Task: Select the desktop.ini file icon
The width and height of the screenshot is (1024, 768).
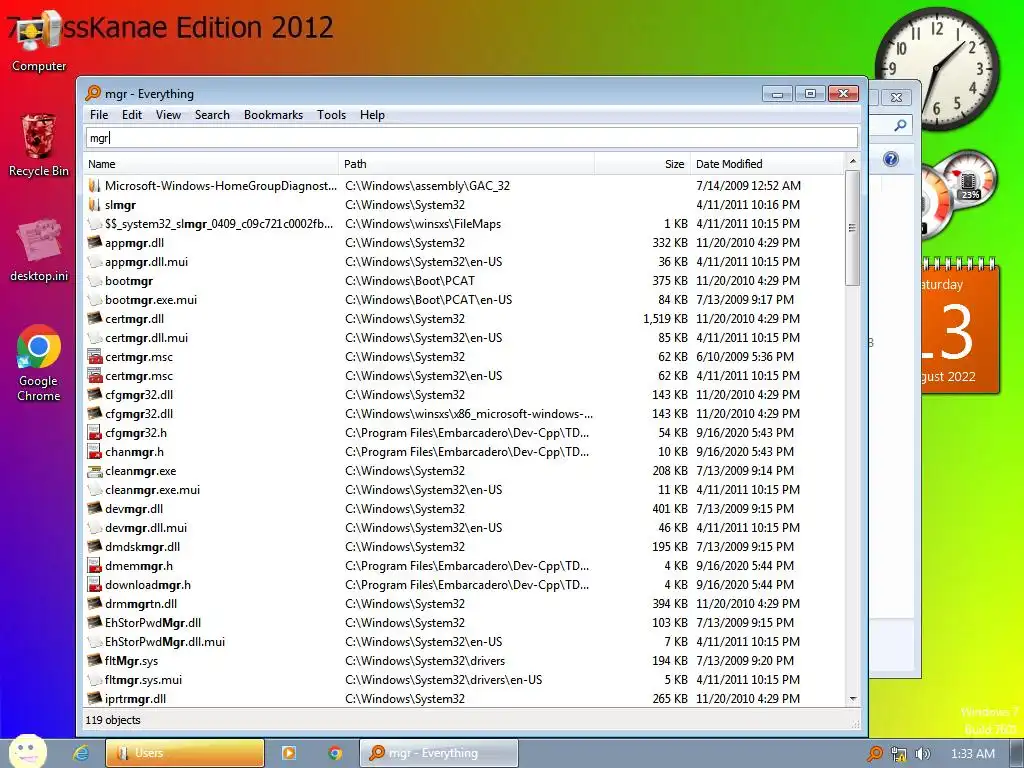Action: (x=39, y=249)
